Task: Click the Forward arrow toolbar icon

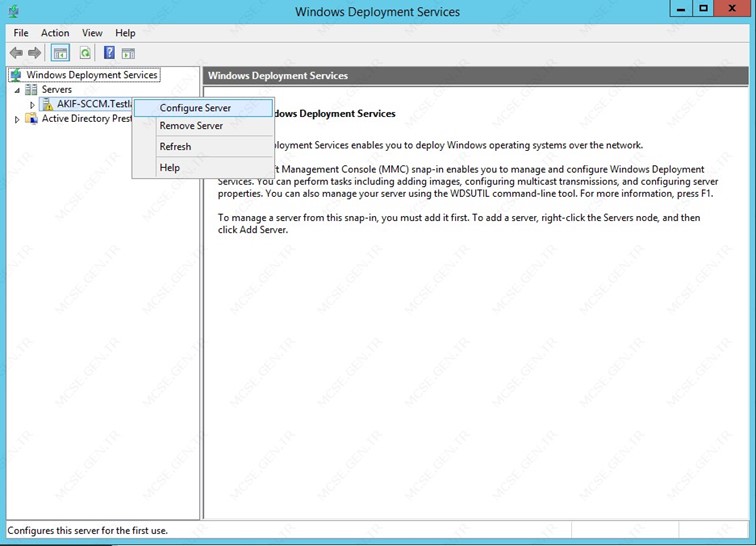Action: click(x=34, y=53)
